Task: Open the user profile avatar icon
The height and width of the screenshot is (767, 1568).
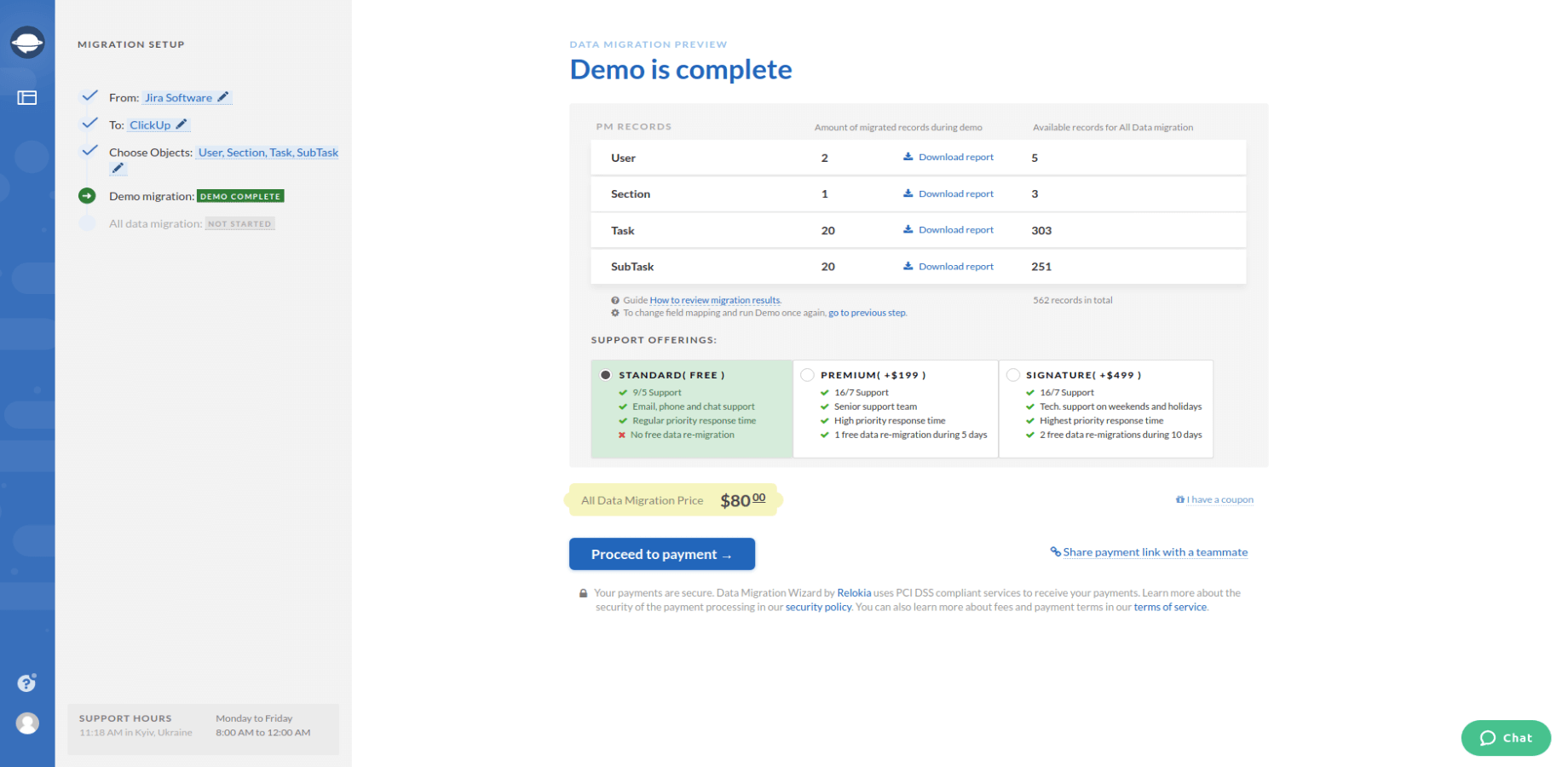Action: 27,724
